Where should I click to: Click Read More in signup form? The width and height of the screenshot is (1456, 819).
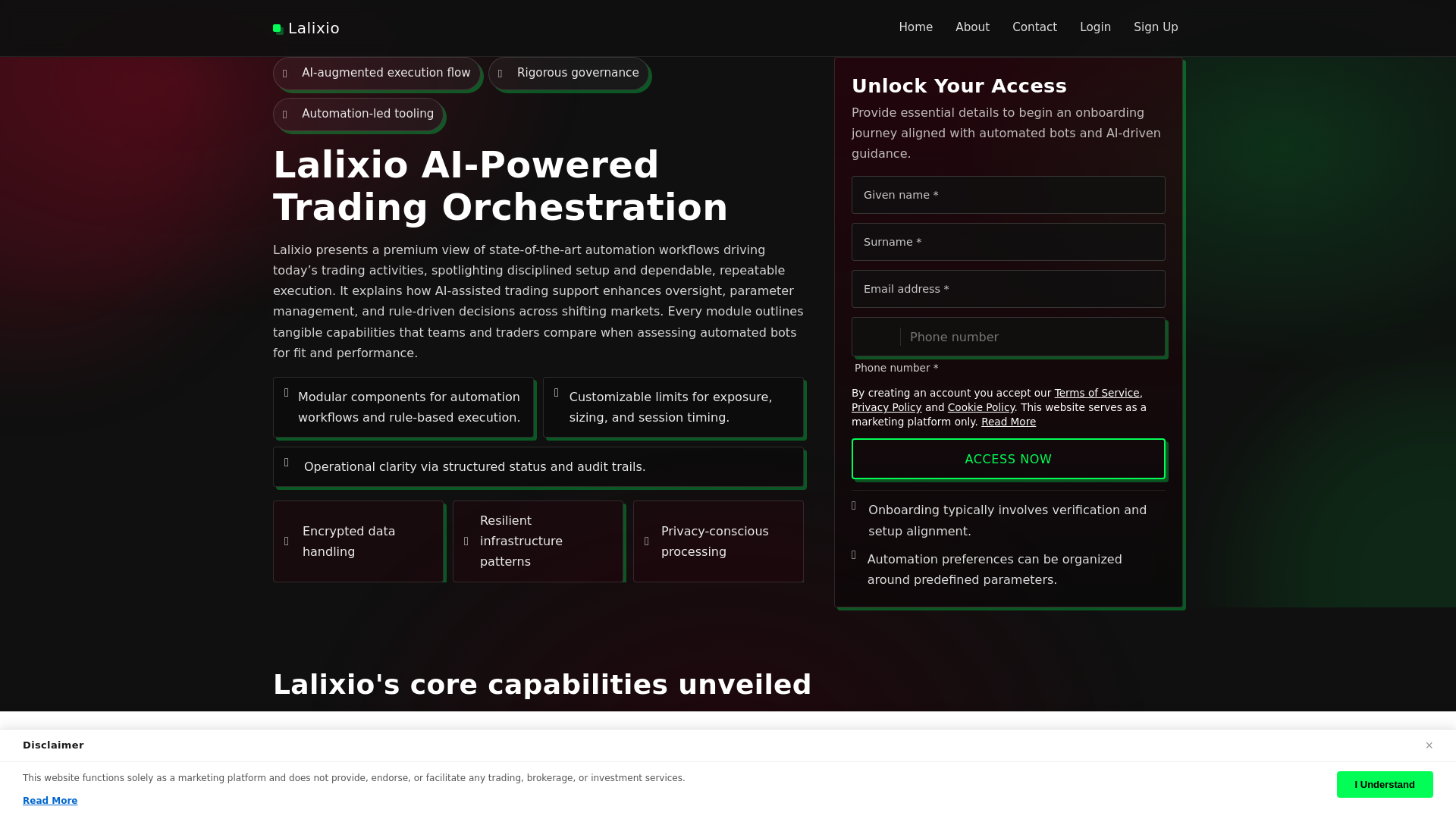coord(1008,422)
